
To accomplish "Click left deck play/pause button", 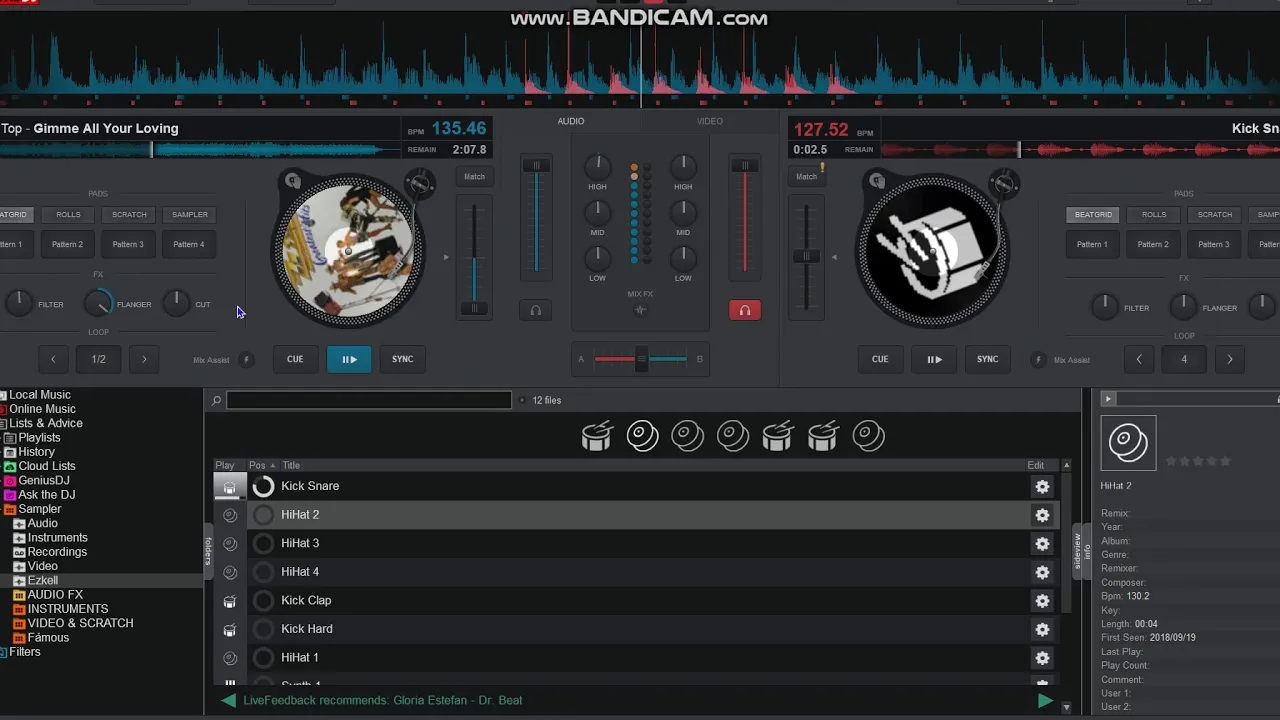I will tap(349, 359).
